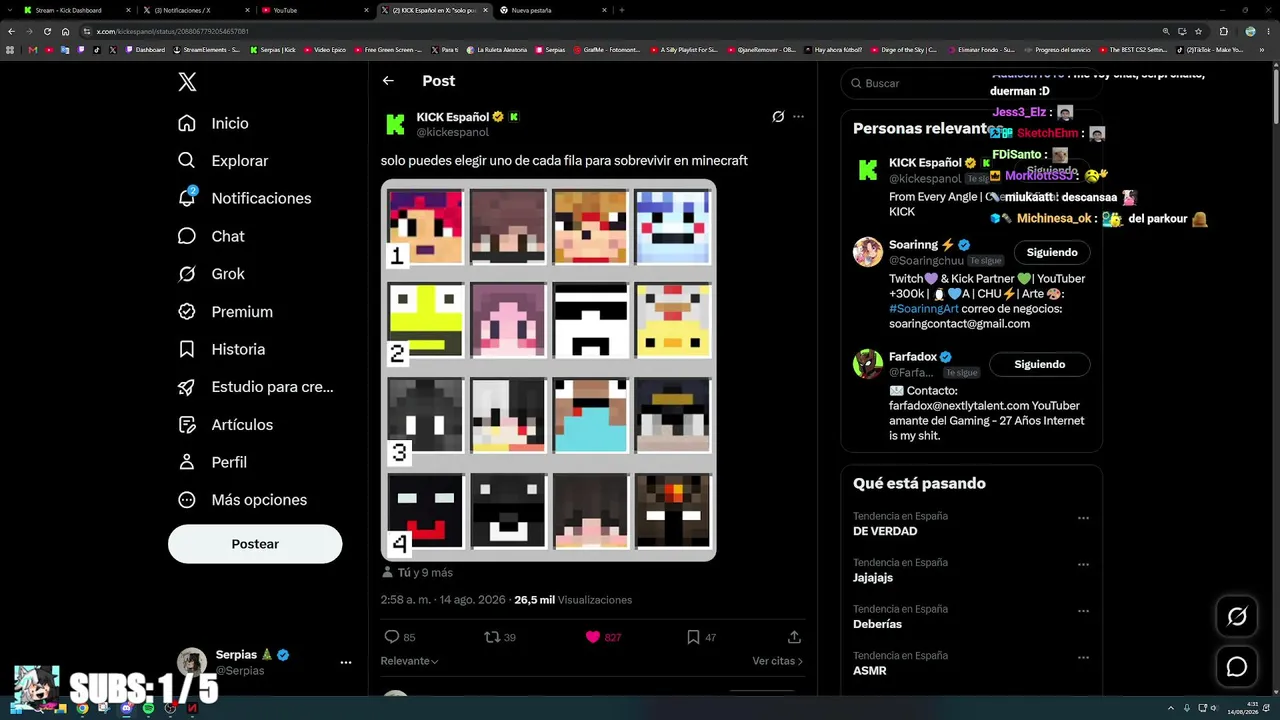Image resolution: width=1280 pixels, height=720 pixels.
Task: Click the Chrome icon in the taskbar
Action: coord(82,709)
